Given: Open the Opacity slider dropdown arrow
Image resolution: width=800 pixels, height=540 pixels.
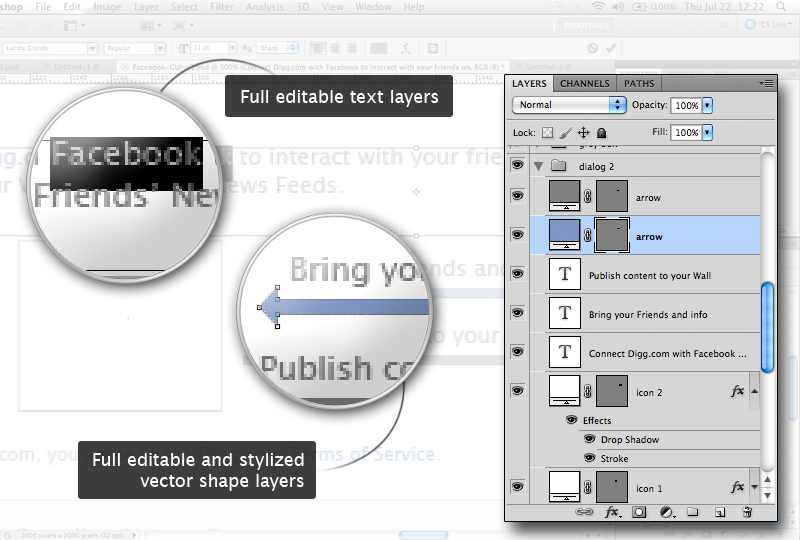Looking at the screenshot, I should coord(707,105).
